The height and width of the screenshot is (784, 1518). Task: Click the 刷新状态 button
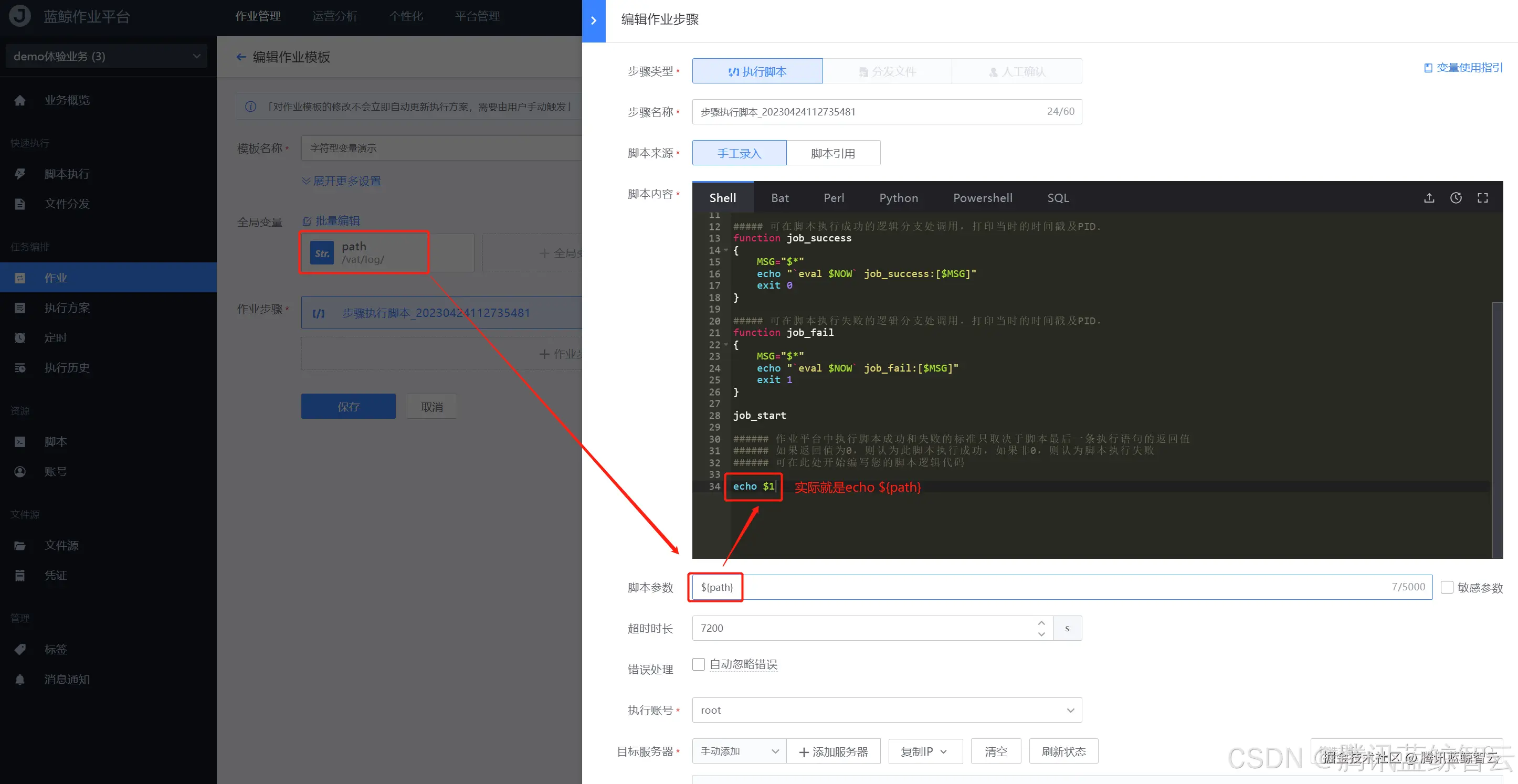(x=1063, y=751)
